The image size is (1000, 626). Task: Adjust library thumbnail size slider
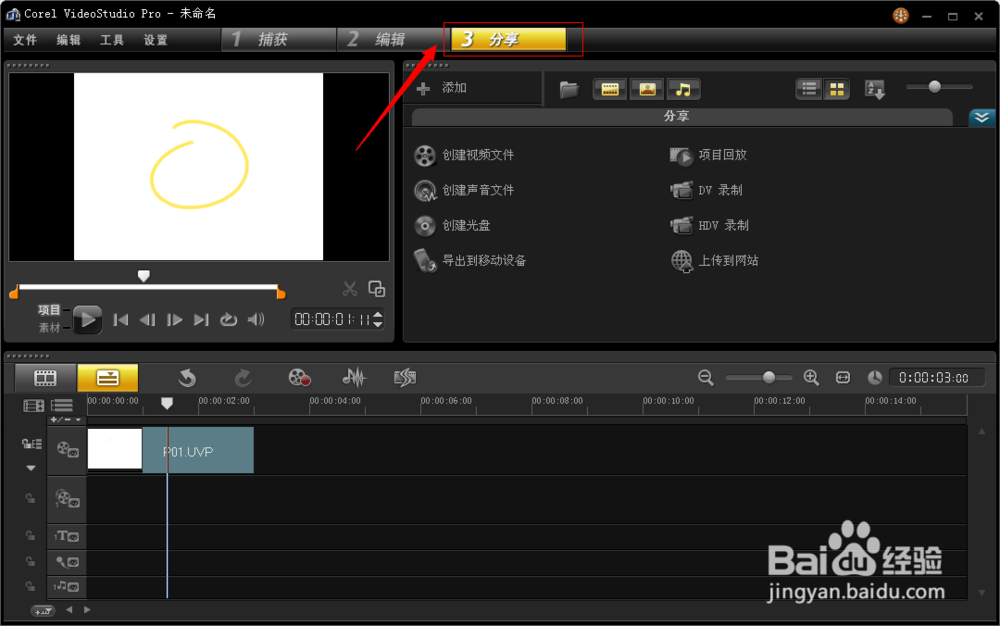coord(934,87)
